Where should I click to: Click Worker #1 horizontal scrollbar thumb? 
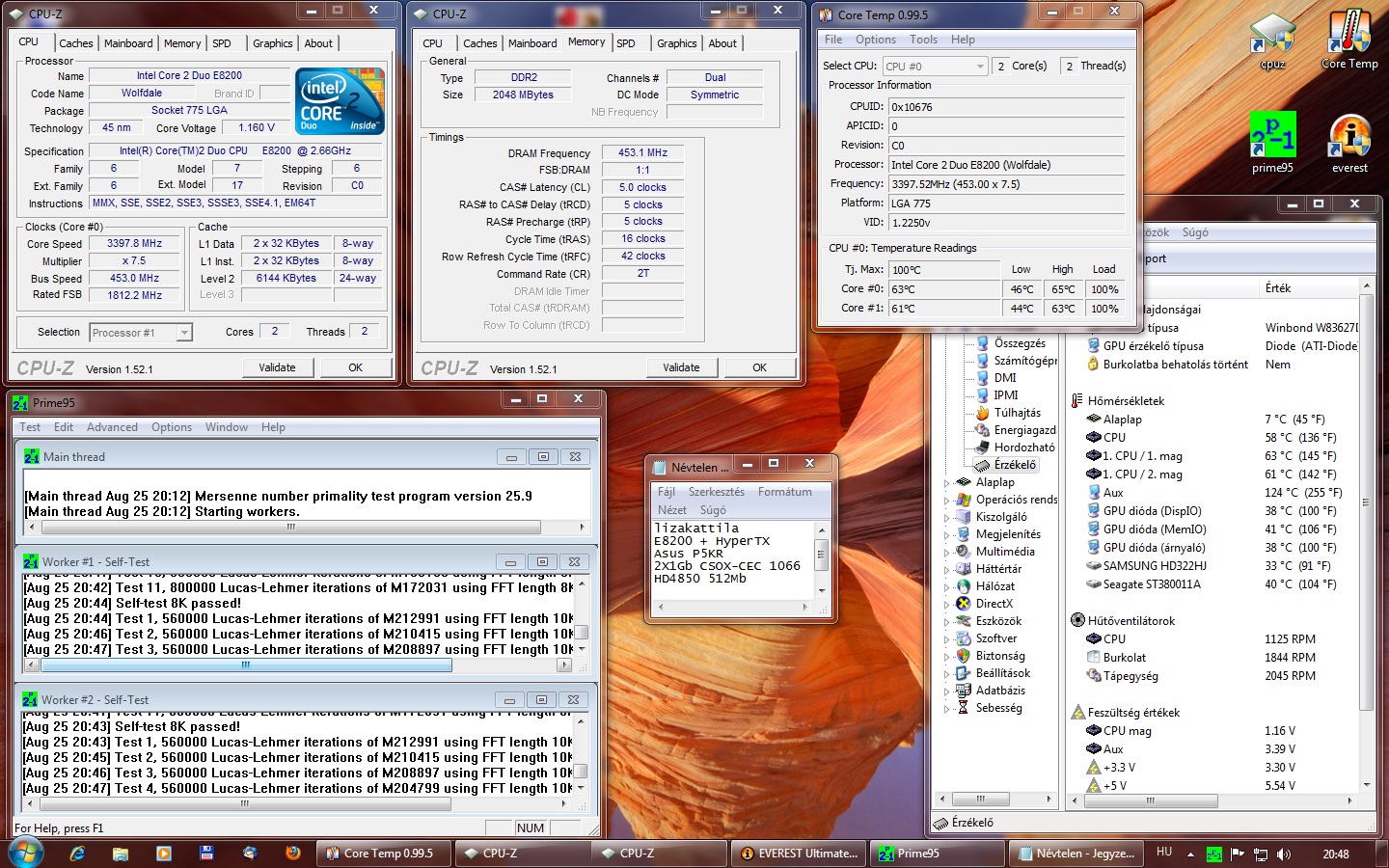tap(246, 665)
